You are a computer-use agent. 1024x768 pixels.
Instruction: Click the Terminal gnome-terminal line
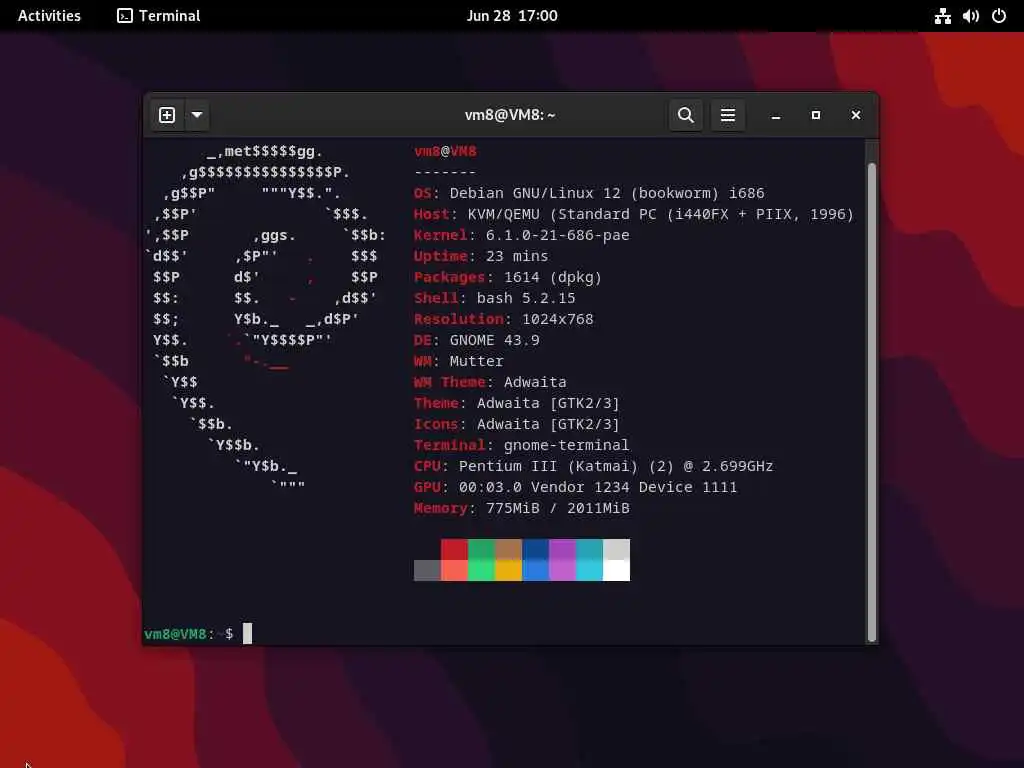tap(521, 445)
